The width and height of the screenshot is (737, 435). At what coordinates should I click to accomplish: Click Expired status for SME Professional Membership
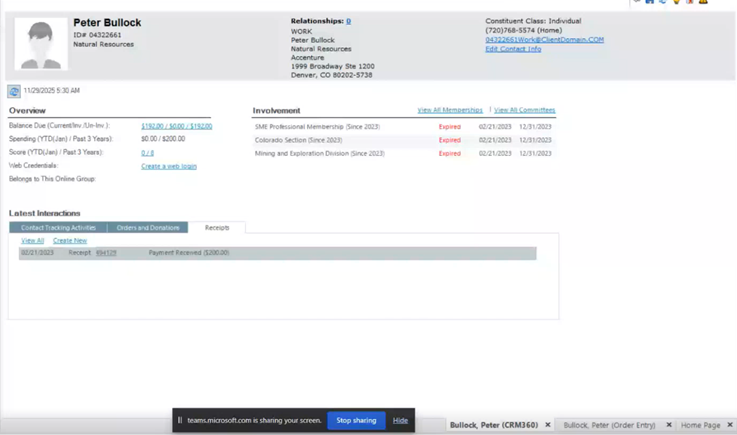(x=449, y=127)
